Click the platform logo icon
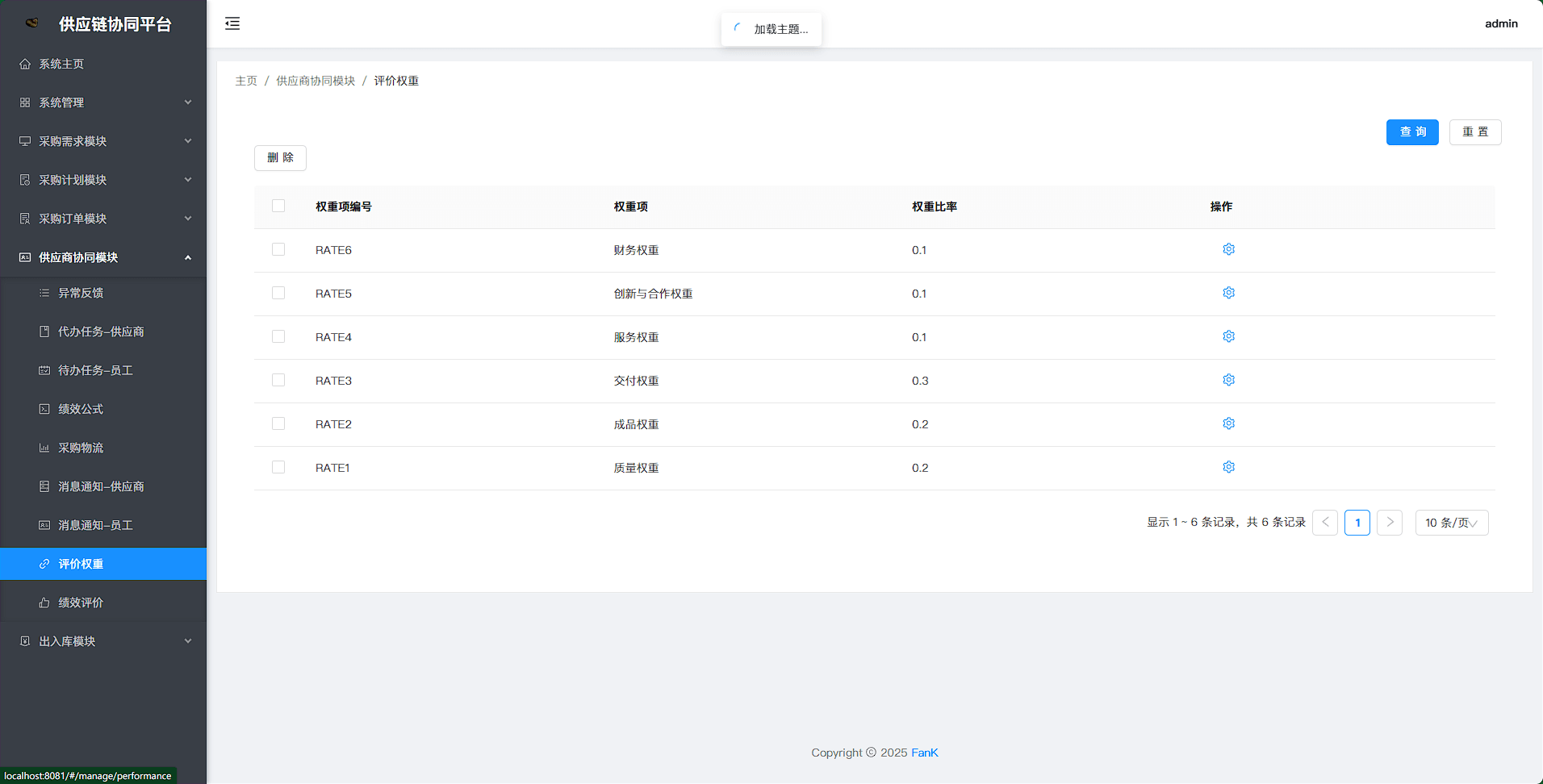 [x=32, y=23]
